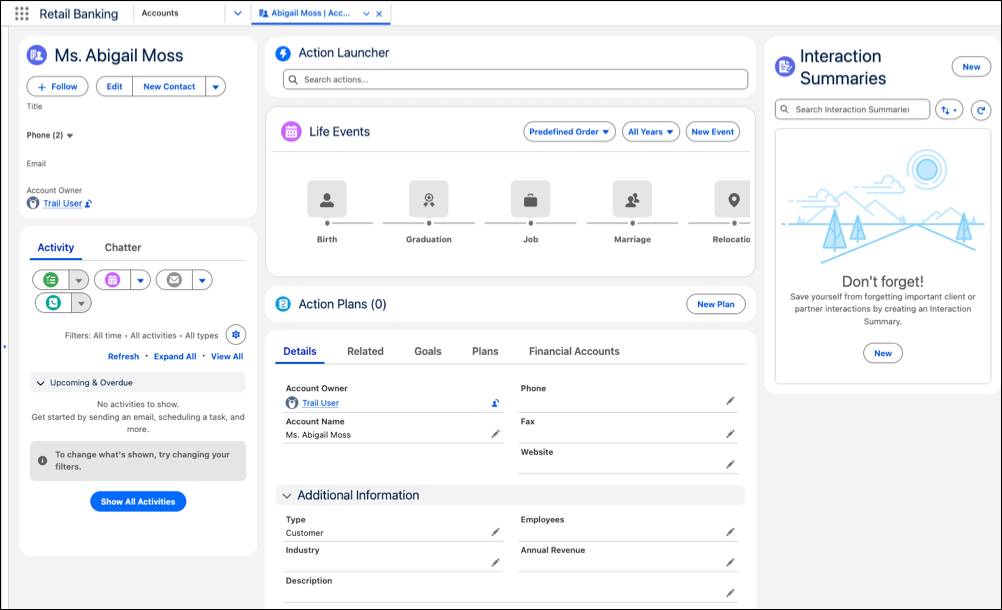Change owner icon in Details Account Owner

(495, 404)
